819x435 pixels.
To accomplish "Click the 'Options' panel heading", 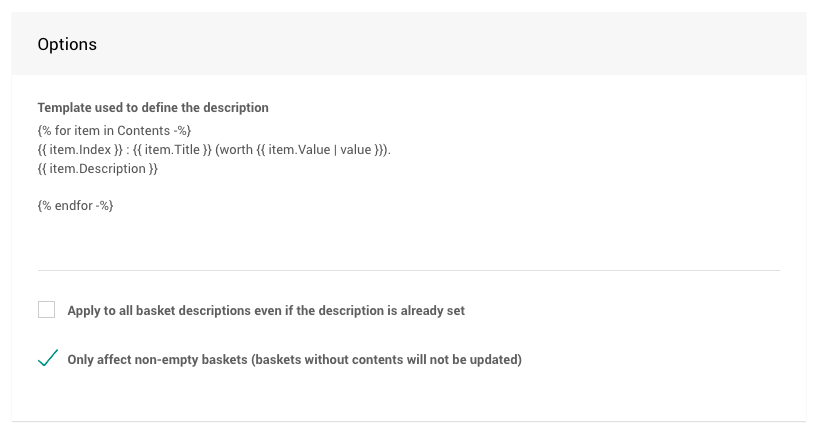I will click(67, 45).
